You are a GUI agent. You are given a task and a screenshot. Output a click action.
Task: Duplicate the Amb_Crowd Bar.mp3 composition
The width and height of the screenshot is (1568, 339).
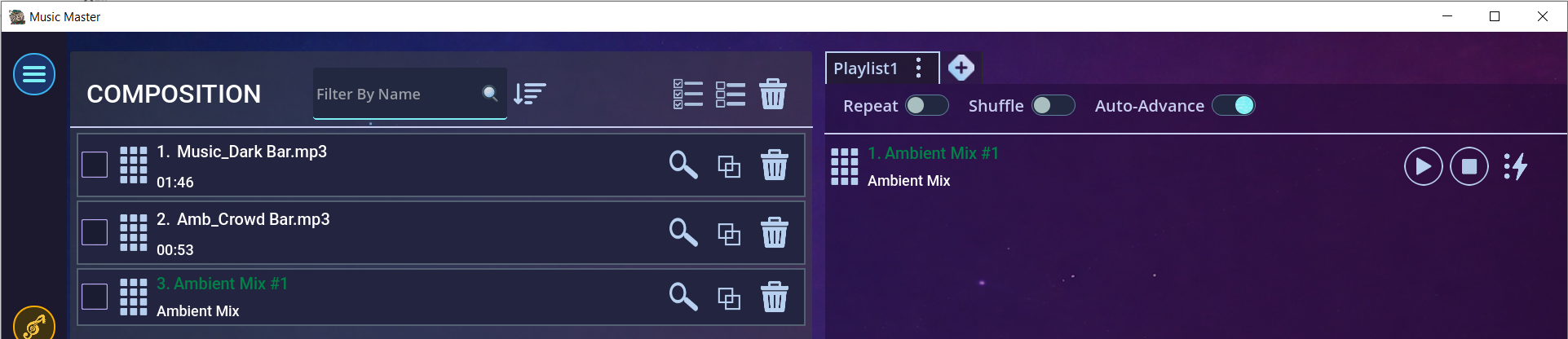coord(728,235)
